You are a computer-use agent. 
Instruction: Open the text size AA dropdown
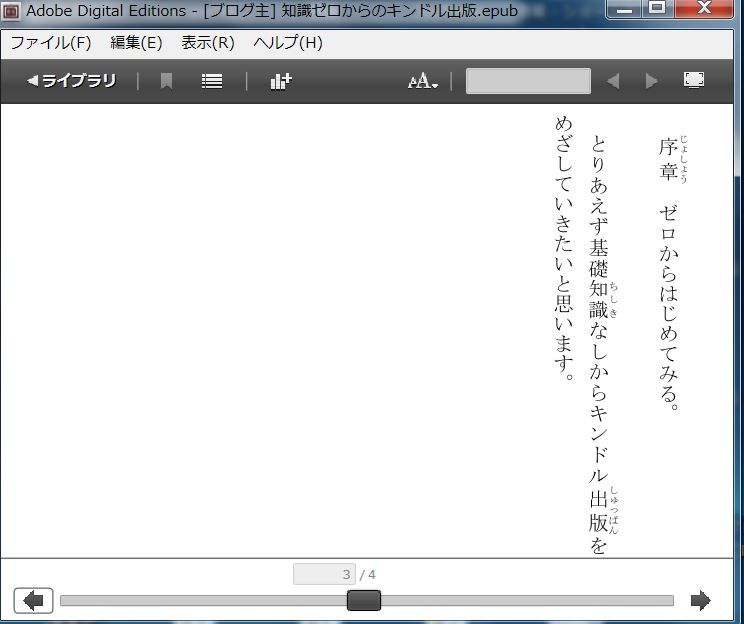click(422, 81)
